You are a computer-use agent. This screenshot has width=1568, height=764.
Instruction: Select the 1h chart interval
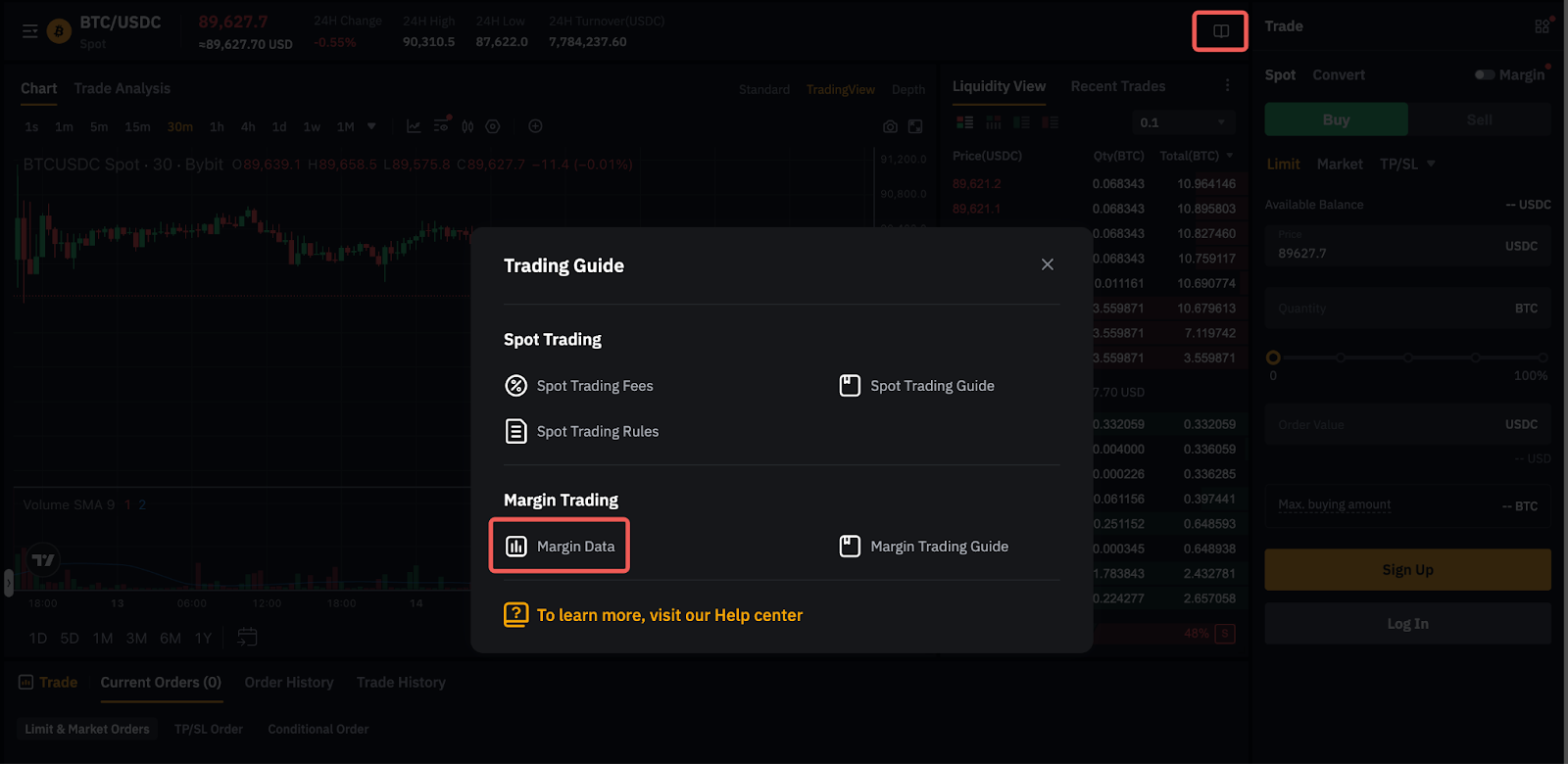click(217, 127)
